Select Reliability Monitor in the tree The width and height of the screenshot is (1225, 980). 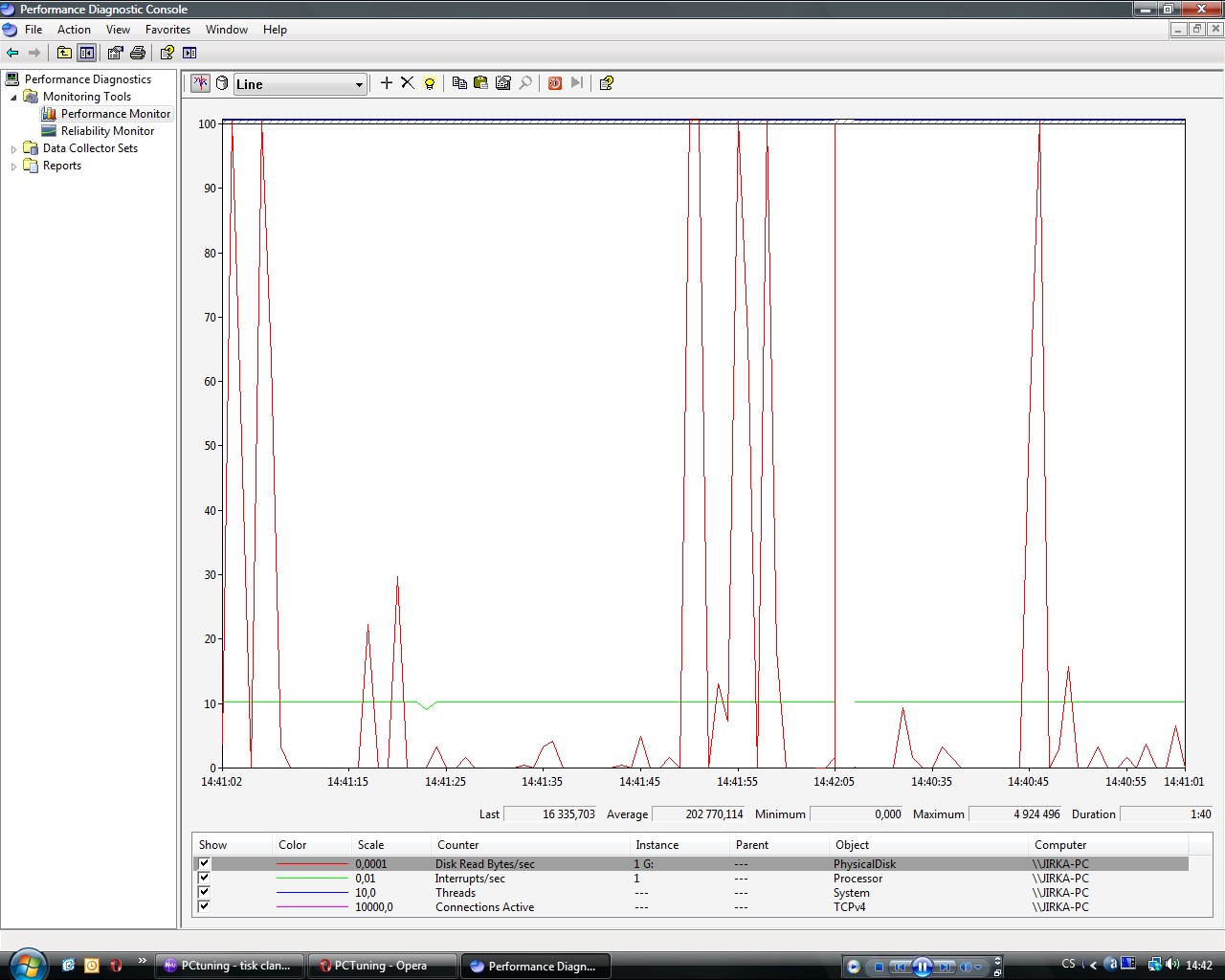point(107,131)
